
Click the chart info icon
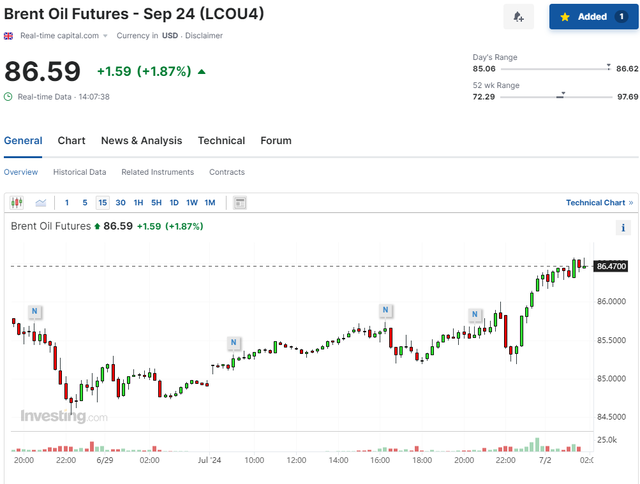pos(623,229)
